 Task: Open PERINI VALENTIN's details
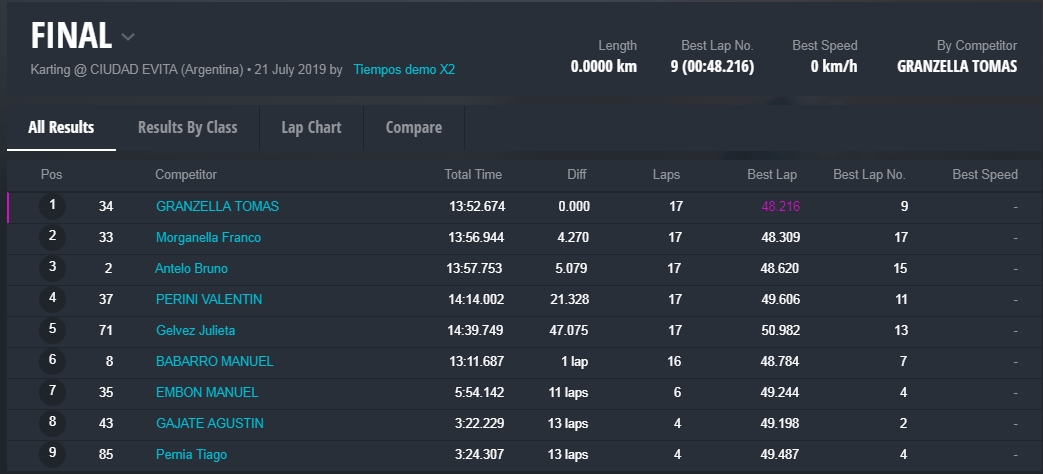click(209, 299)
